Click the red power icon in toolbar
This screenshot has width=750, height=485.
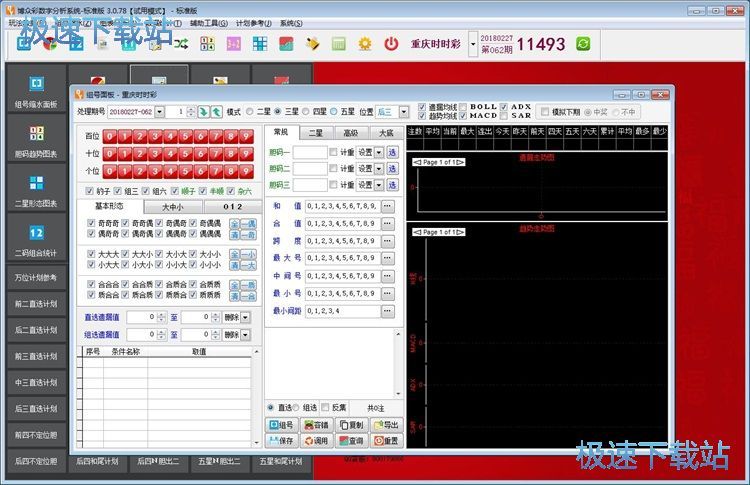(391, 44)
